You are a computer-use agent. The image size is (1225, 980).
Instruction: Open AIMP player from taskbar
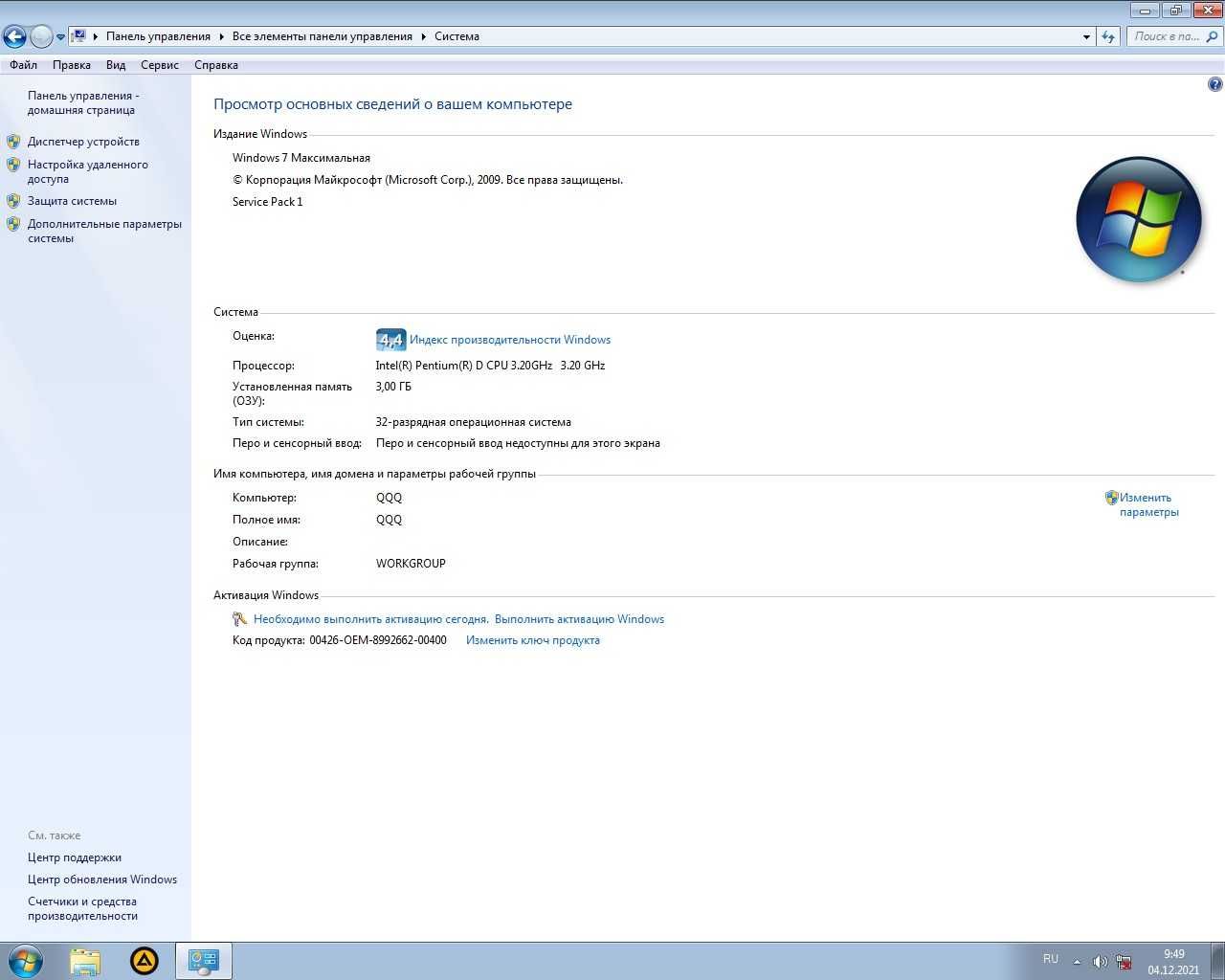coord(145,961)
